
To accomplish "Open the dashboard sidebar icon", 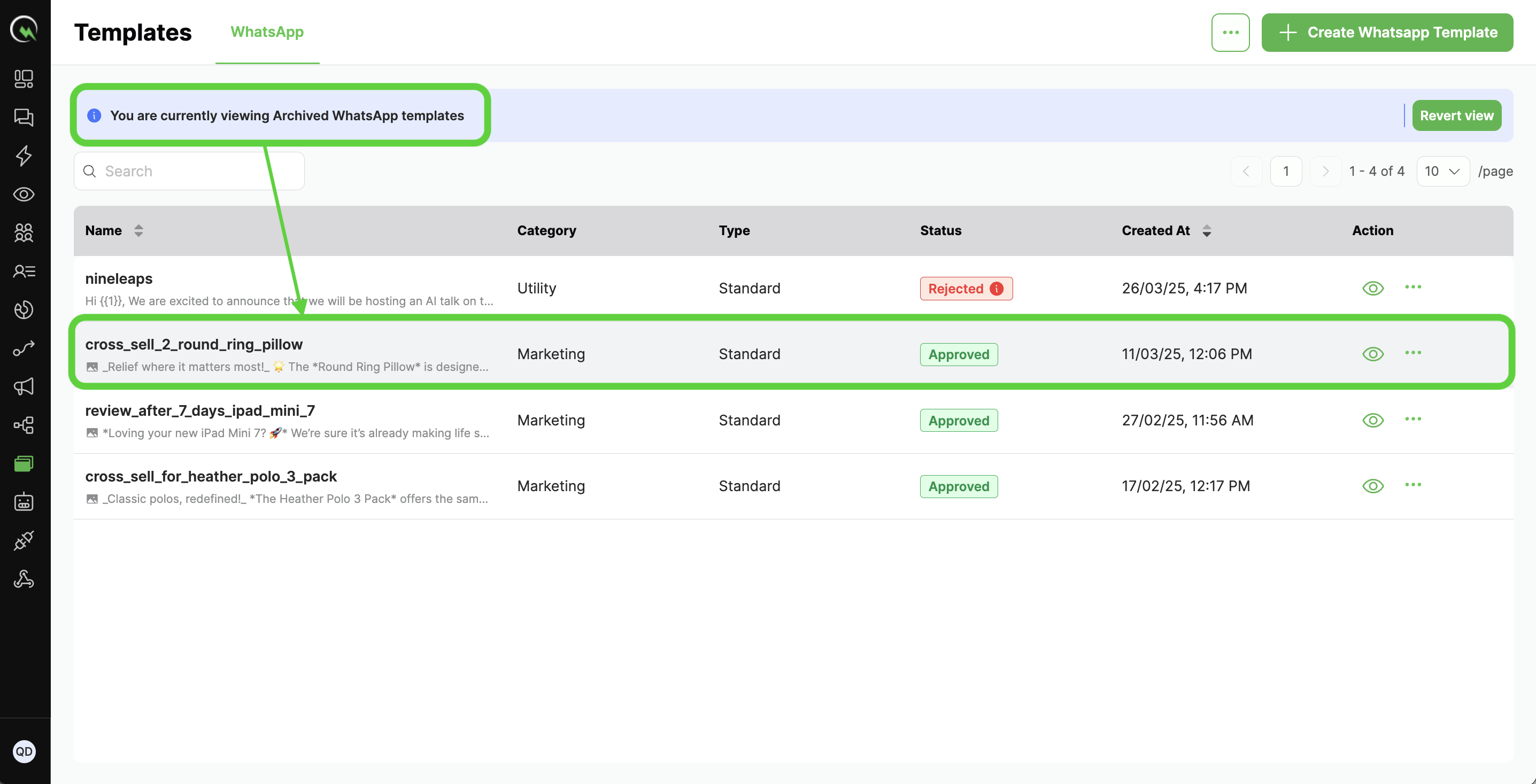I will 24,79.
